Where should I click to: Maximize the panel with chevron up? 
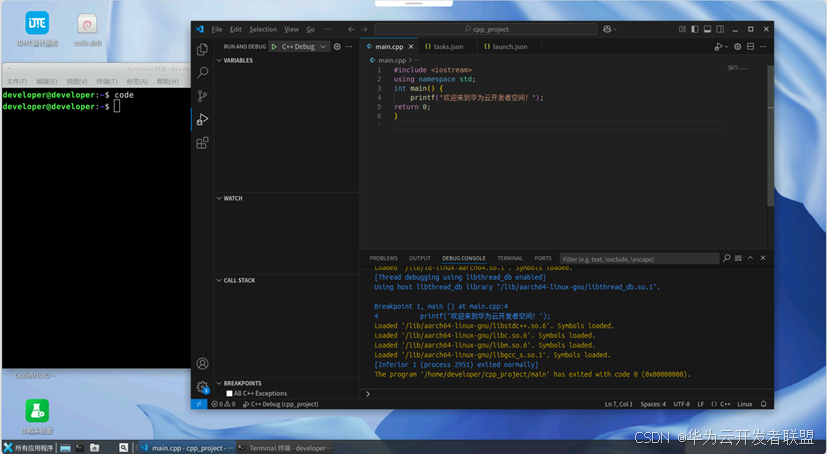click(751, 258)
